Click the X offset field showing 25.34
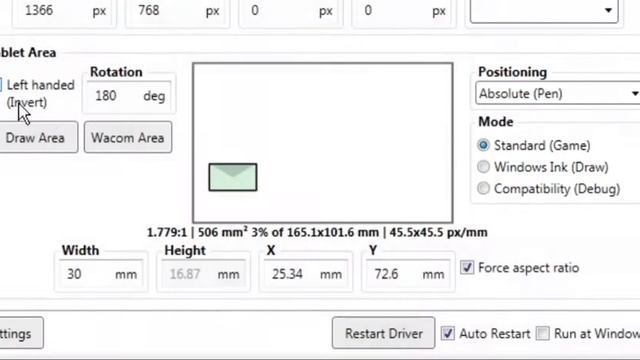Viewport: 640px width, 360px height. point(306,274)
